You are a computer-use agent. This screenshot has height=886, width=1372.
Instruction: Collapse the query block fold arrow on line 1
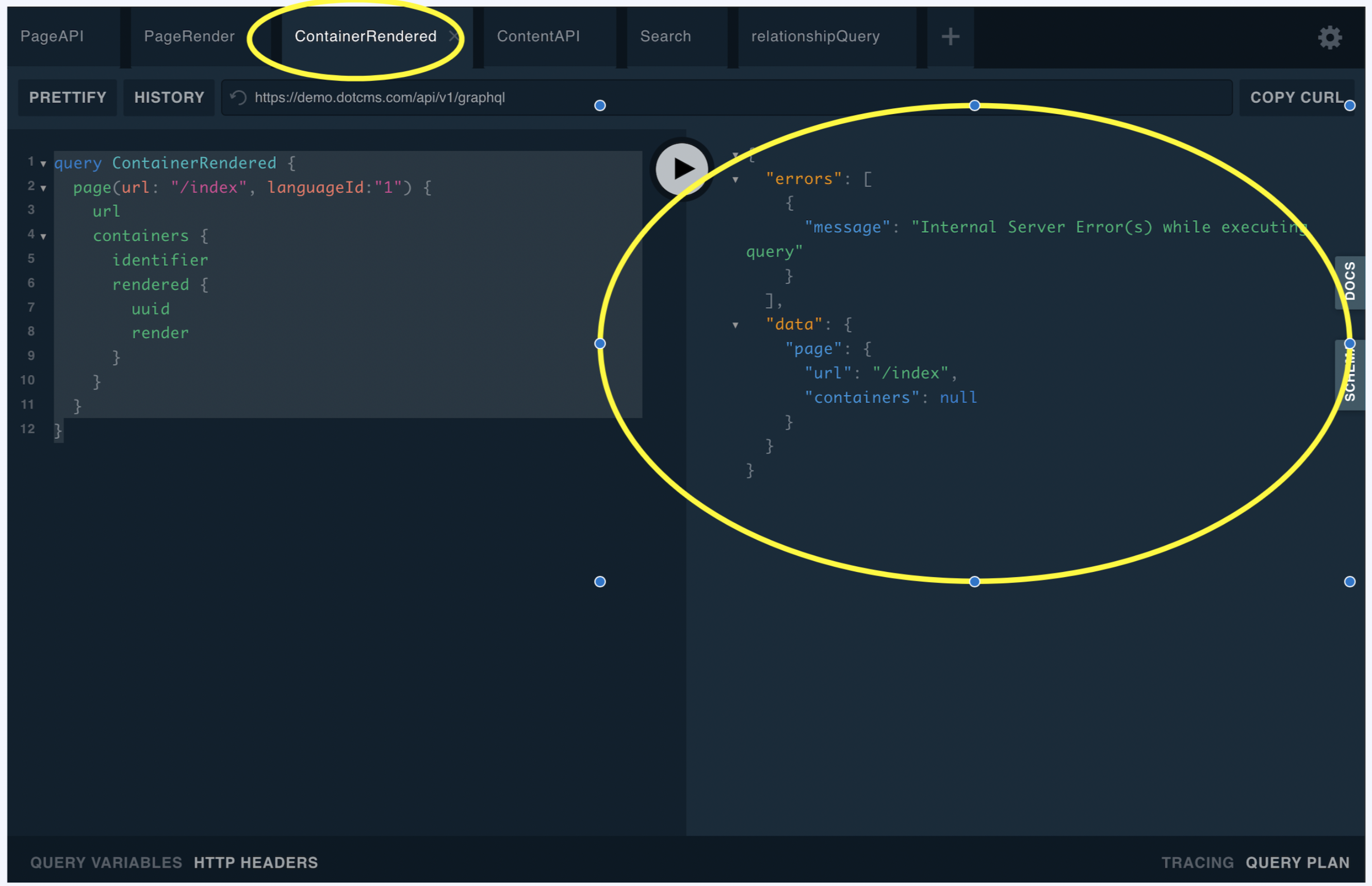click(x=43, y=164)
